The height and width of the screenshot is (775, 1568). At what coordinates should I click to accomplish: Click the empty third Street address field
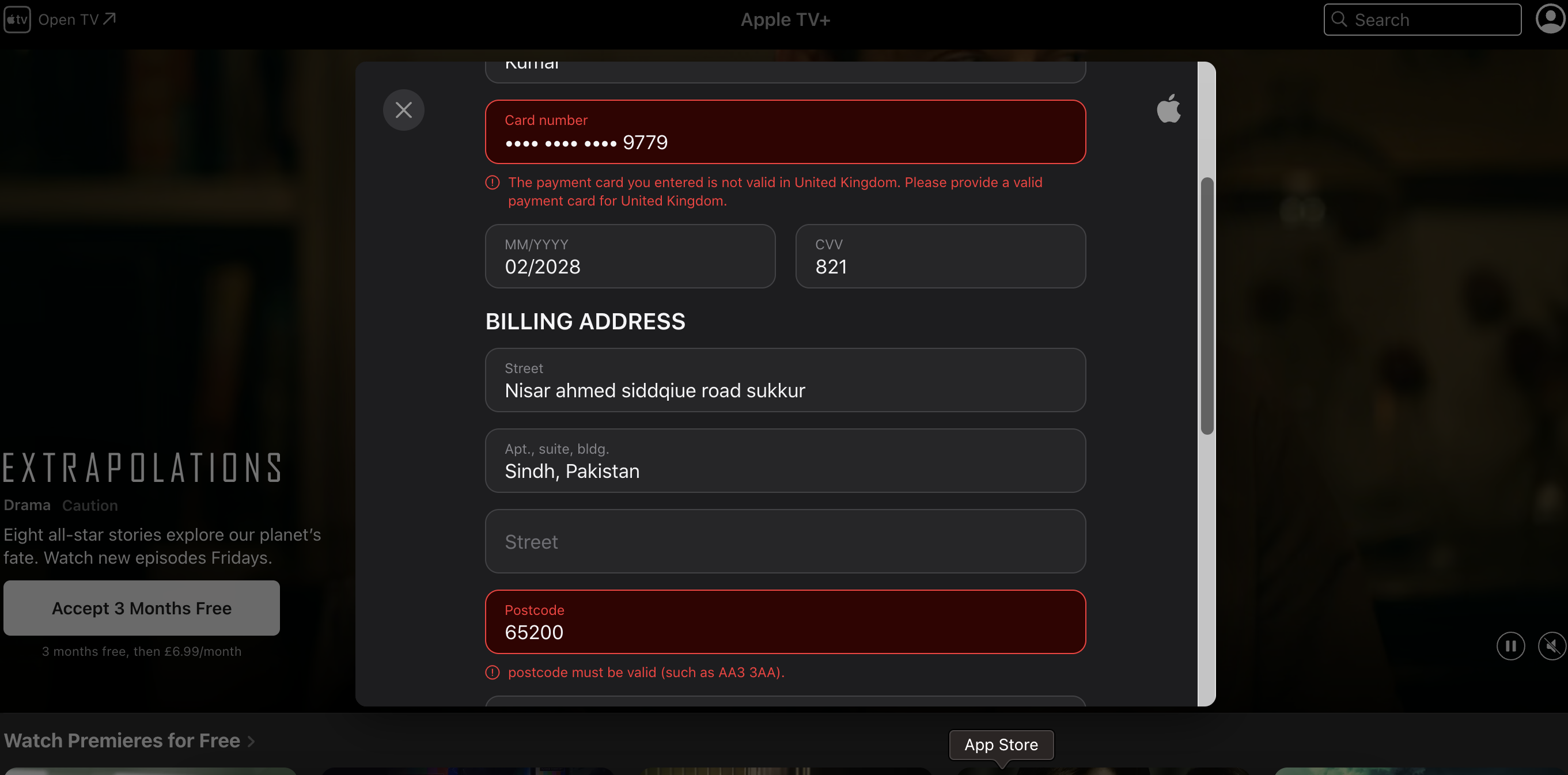(785, 541)
